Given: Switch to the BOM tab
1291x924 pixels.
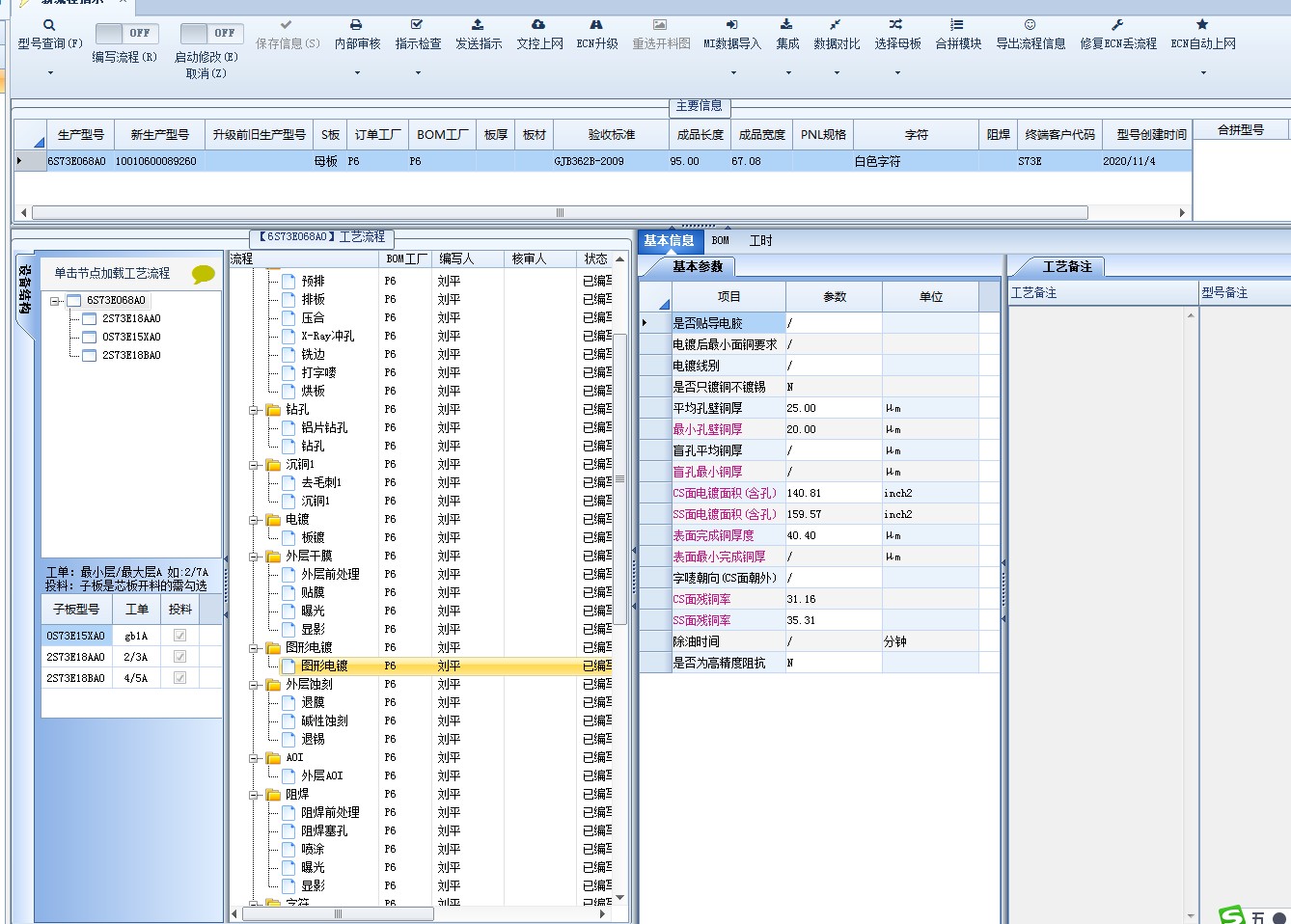Looking at the screenshot, I should click(x=720, y=241).
